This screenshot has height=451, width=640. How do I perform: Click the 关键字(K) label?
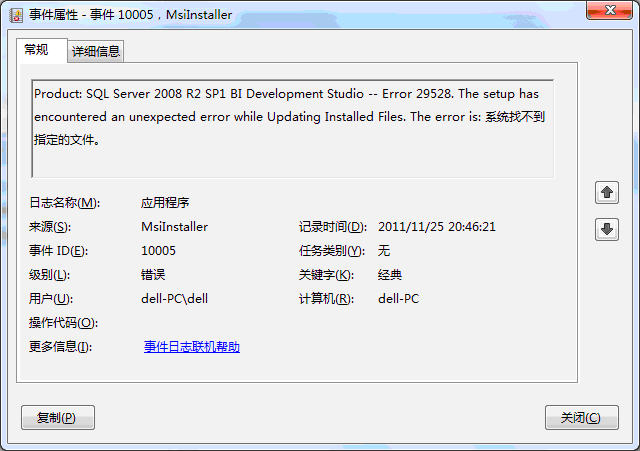[327, 275]
